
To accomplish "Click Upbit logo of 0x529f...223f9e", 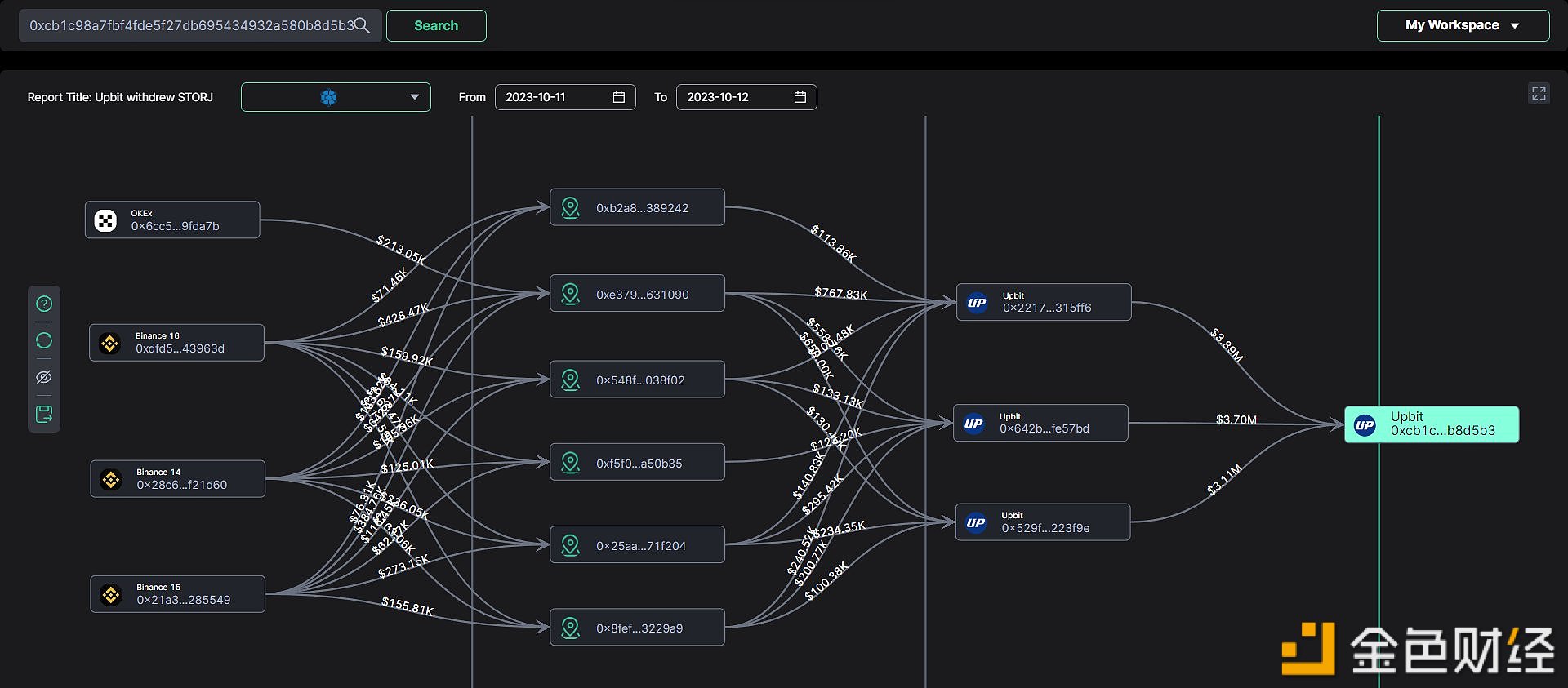I will [976, 522].
